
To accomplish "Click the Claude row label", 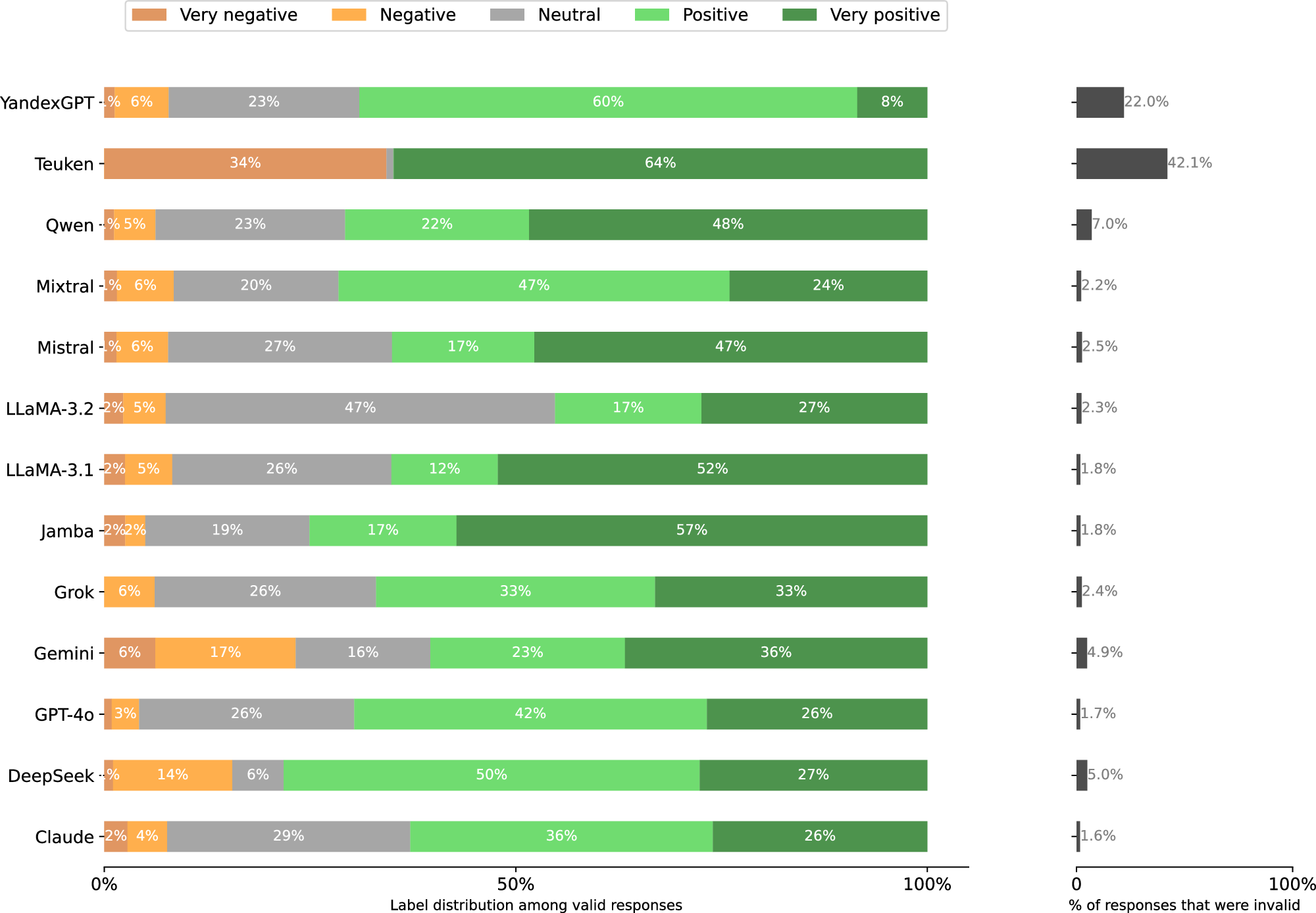I will point(64,837).
